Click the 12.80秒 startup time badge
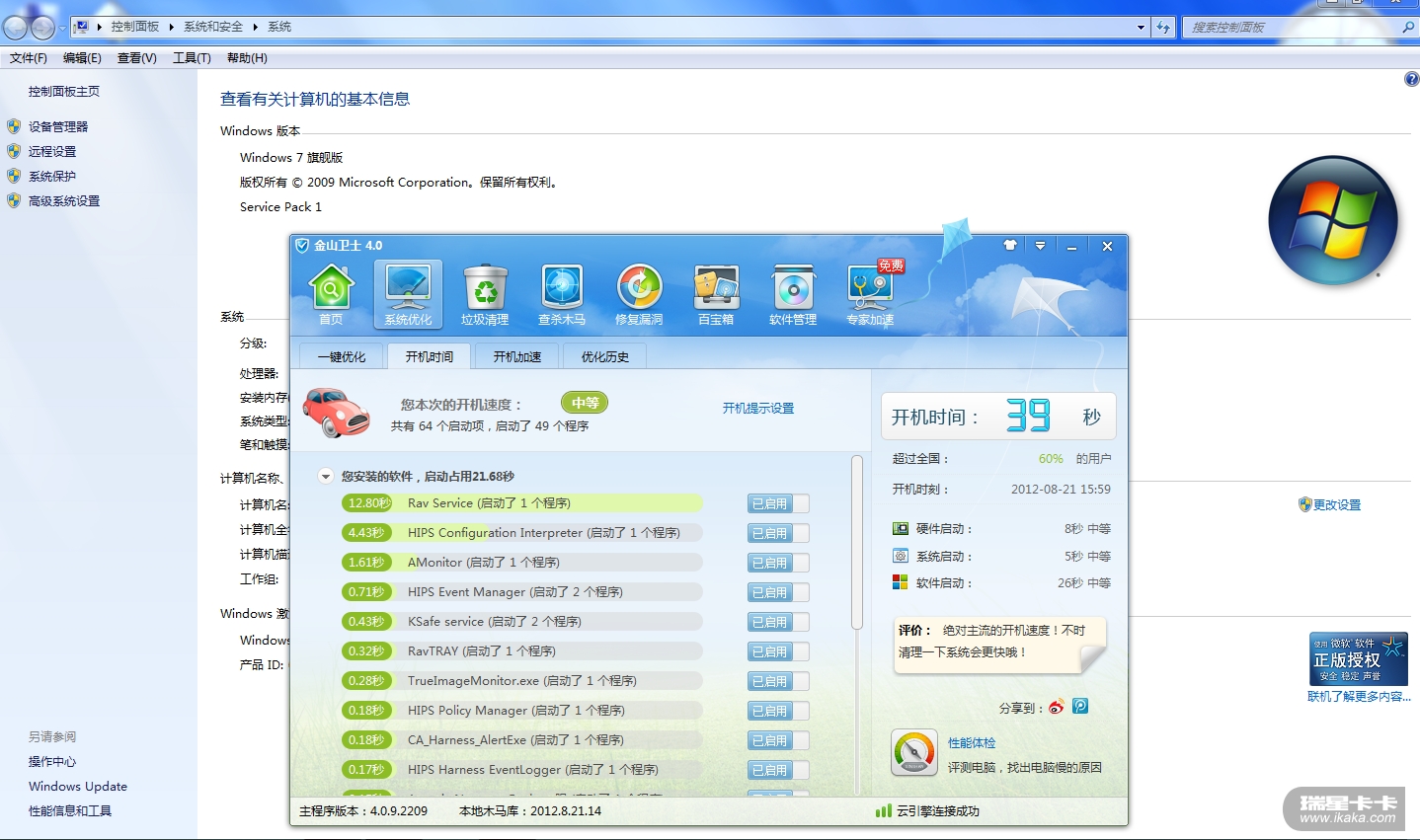The image size is (1420, 840). [x=367, y=503]
